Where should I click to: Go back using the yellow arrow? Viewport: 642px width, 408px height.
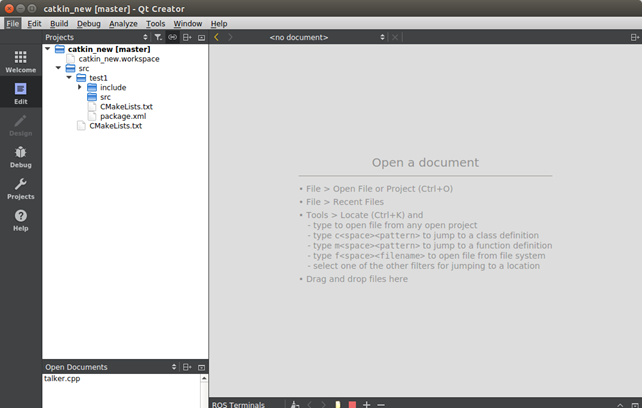point(217,37)
